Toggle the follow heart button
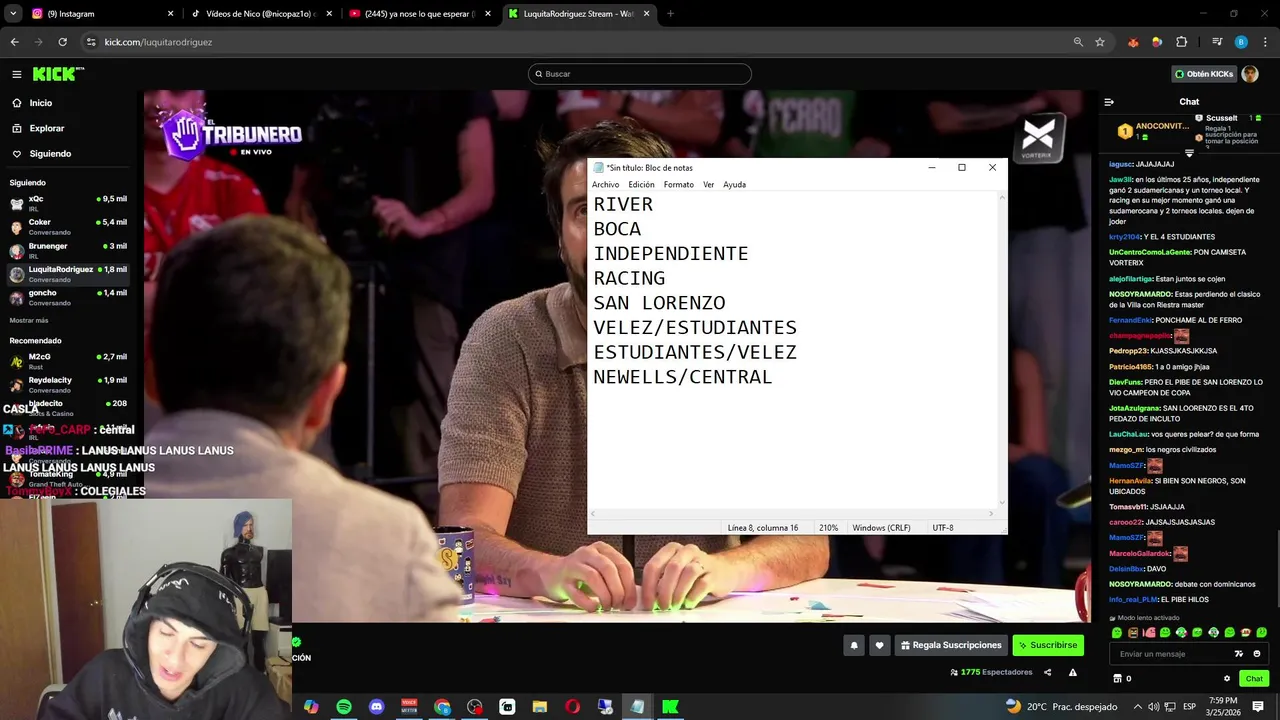1280x720 pixels. (879, 646)
